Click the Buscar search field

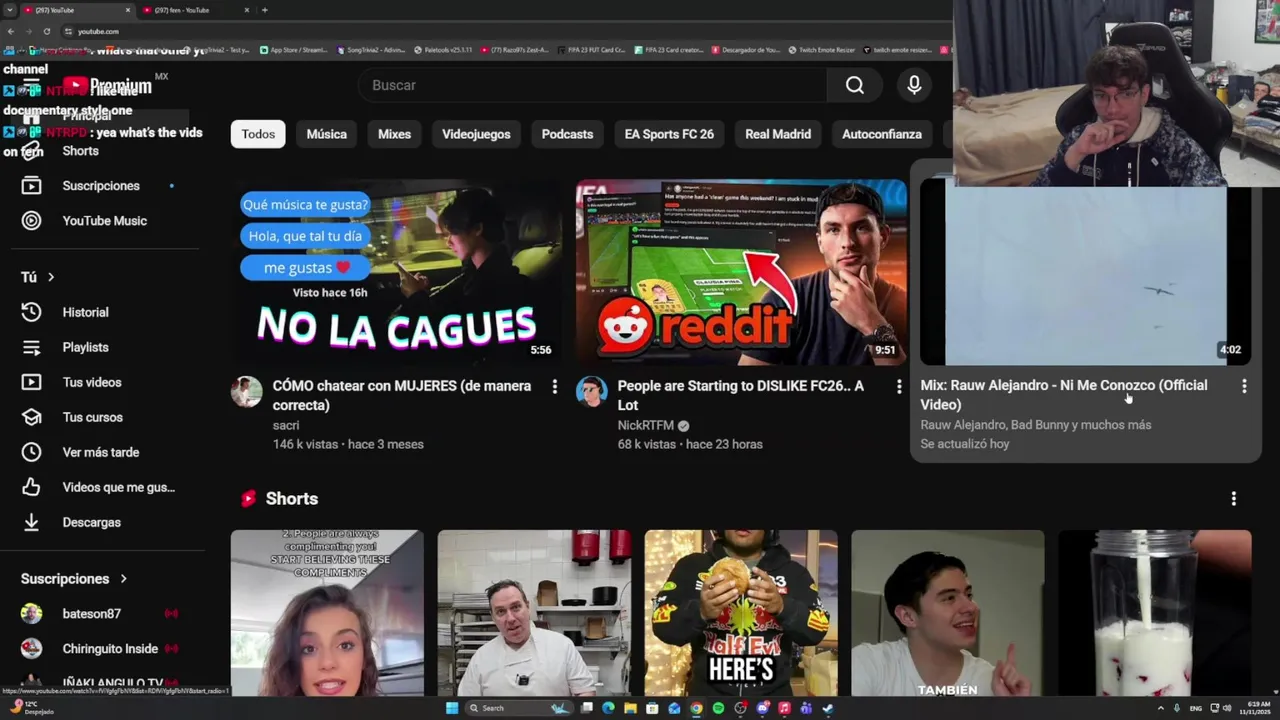pos(592,86)
